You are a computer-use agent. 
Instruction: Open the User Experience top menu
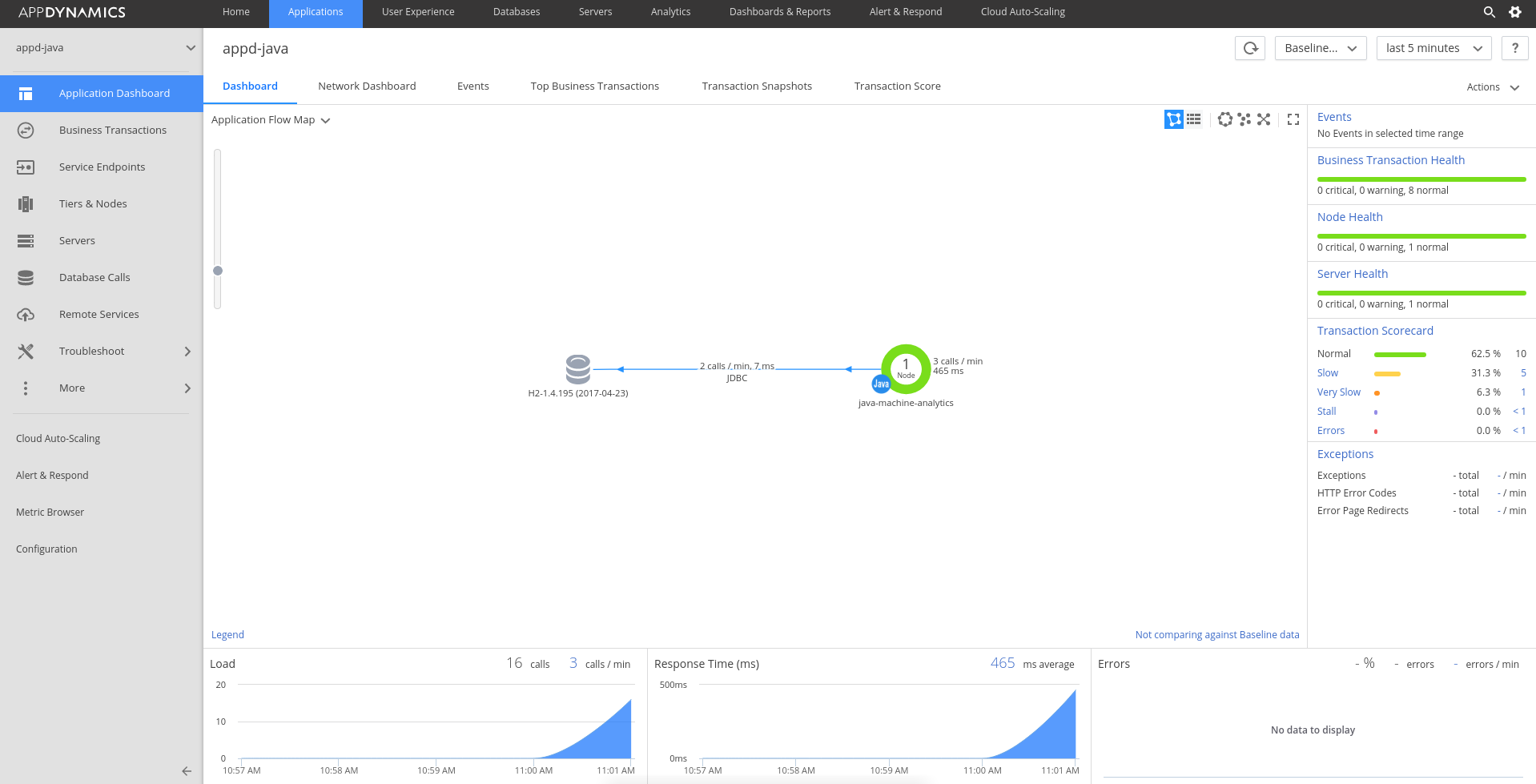(x=418, y=12)
